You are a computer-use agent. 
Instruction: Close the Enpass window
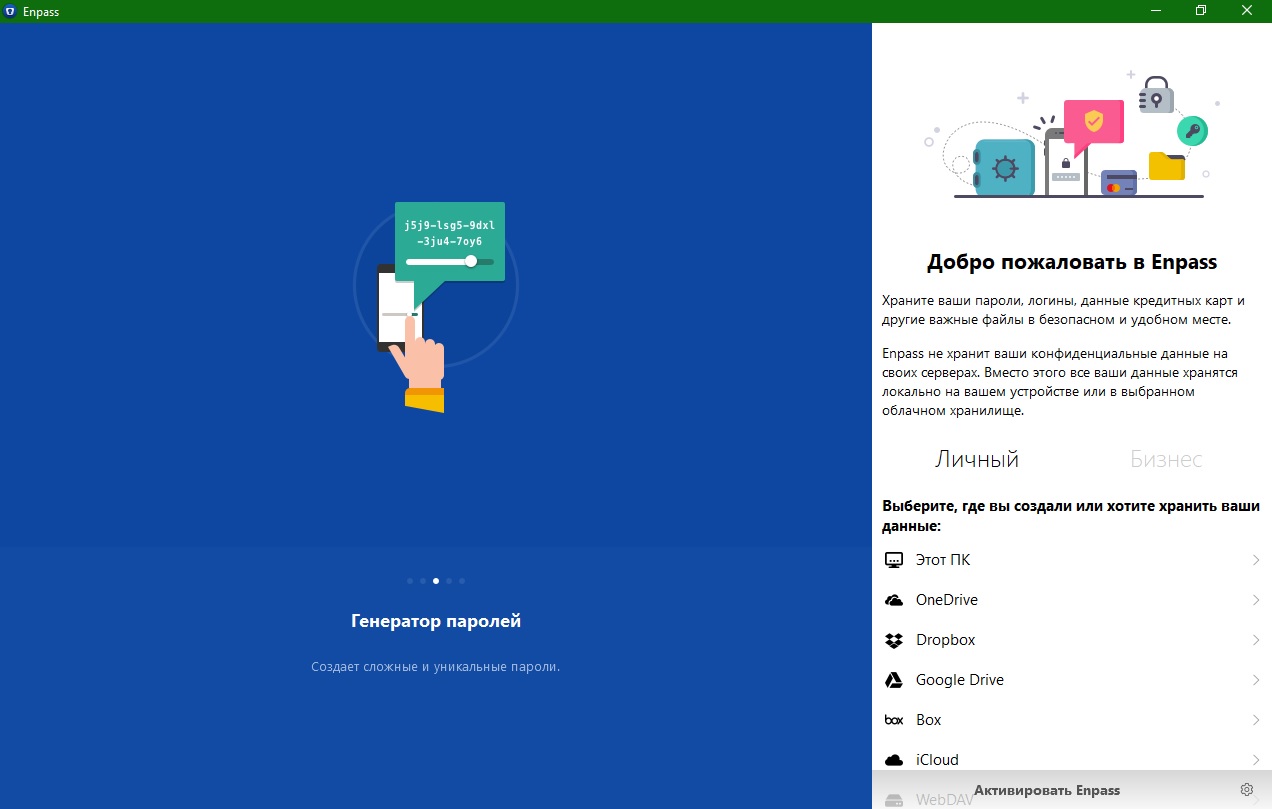[x=1248, y=11]
